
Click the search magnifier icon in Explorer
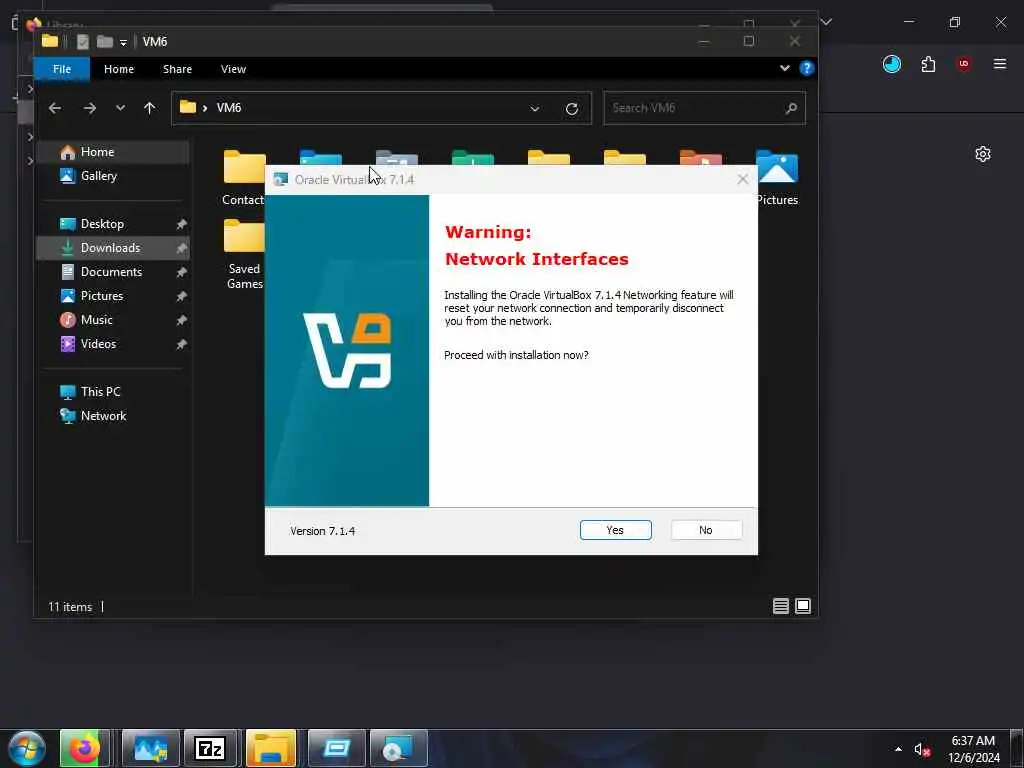pos(791,108)
